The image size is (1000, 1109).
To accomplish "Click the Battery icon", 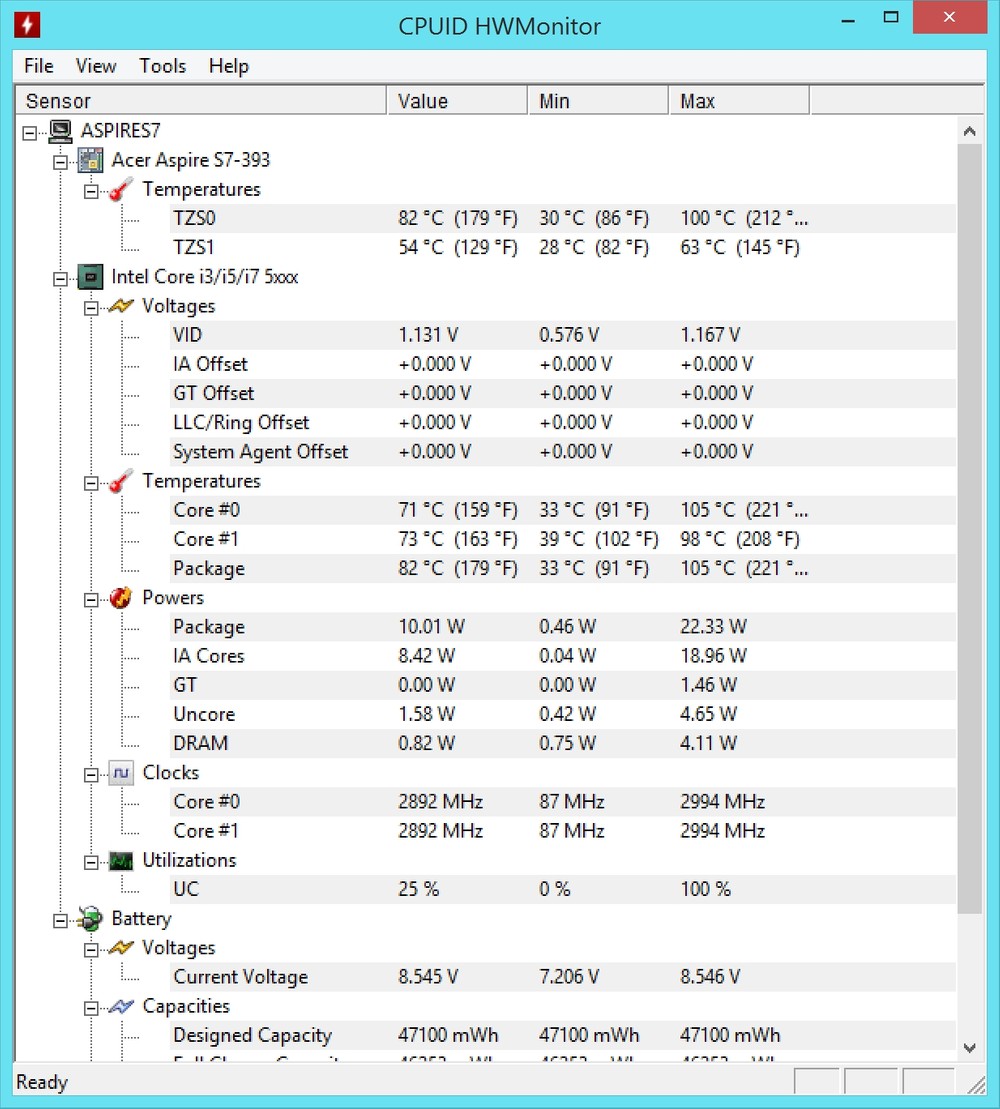I will pos(91,919).
